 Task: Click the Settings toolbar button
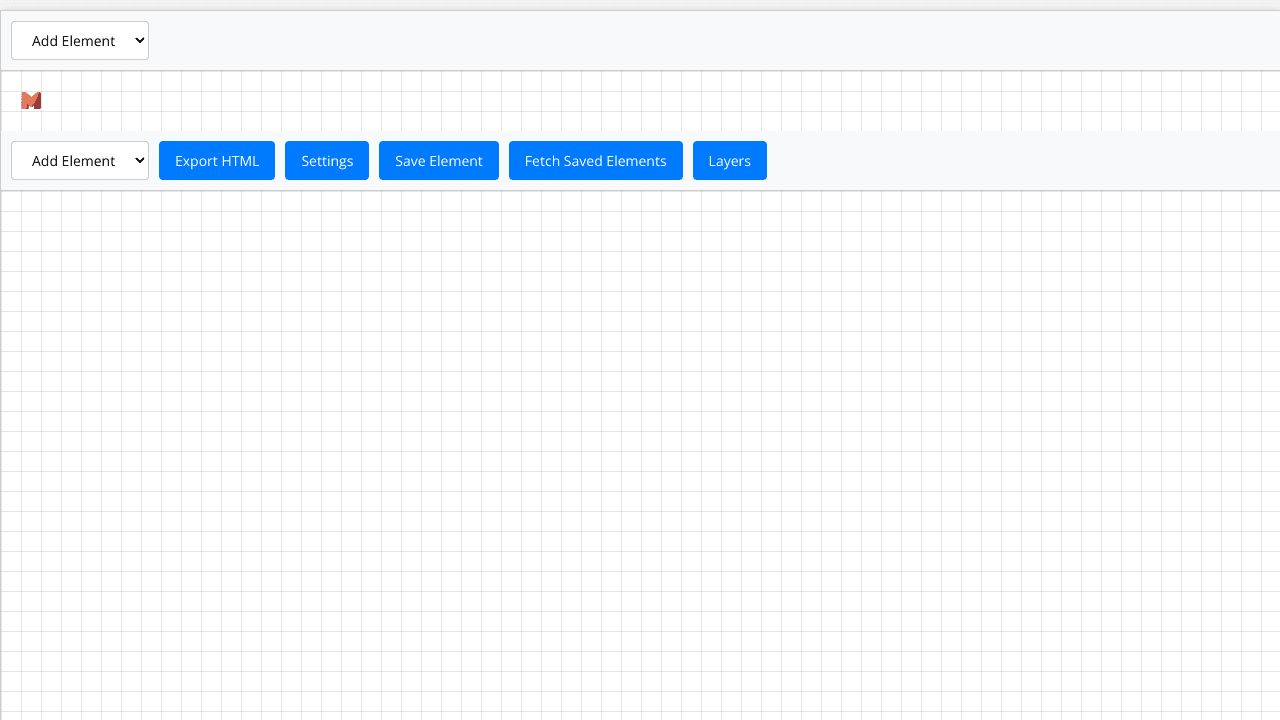[x=326, y=160]
